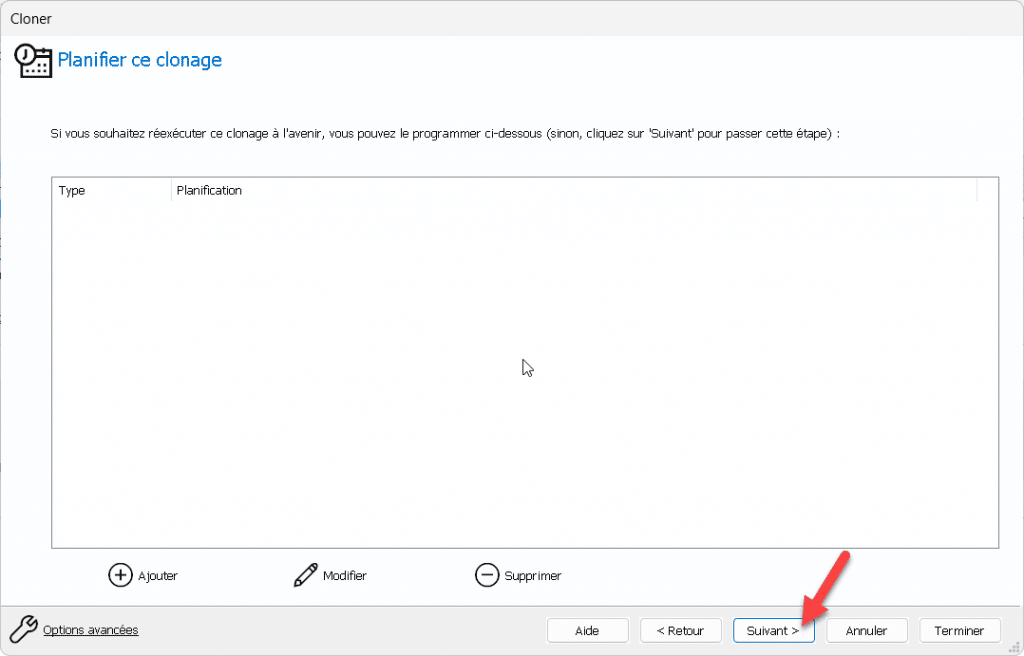Click the plus icon to add a schedule

click(120, 575)
